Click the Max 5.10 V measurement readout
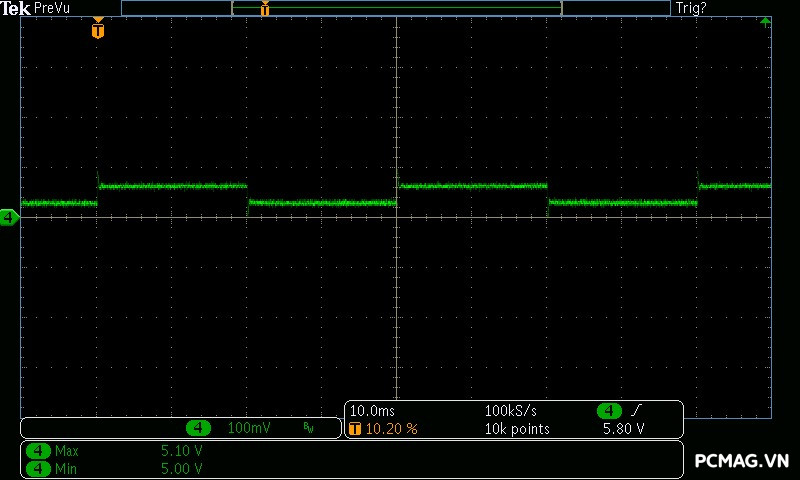Screen dimensions: 800x480 click(181, 451)
